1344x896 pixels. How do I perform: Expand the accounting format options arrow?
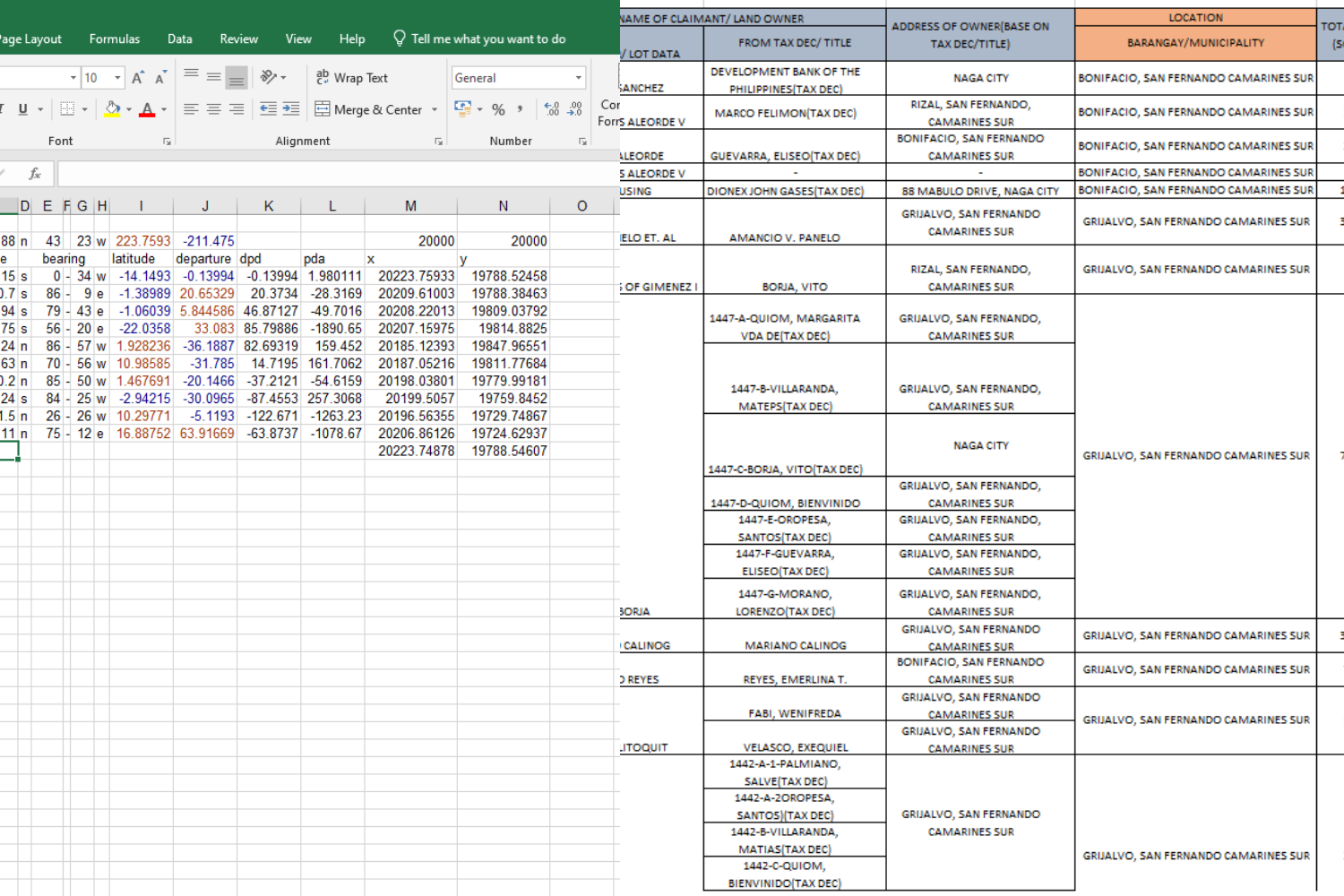pos(479,109)
